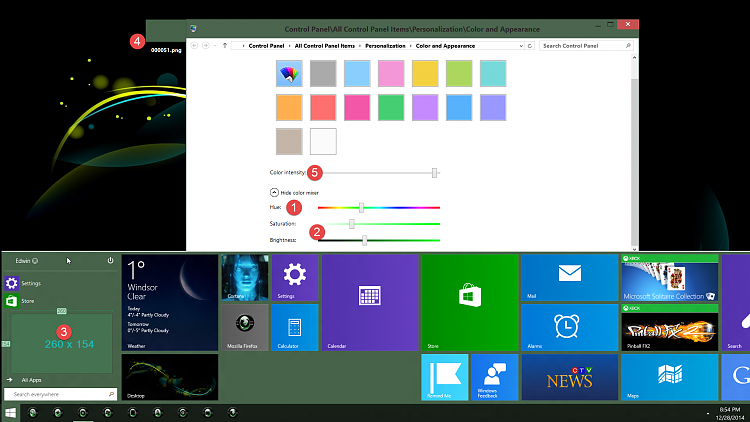Click the Search everywhere field
Image resolution: width=750 pixels, height=422 pixels.
click(x=60, y=394)
